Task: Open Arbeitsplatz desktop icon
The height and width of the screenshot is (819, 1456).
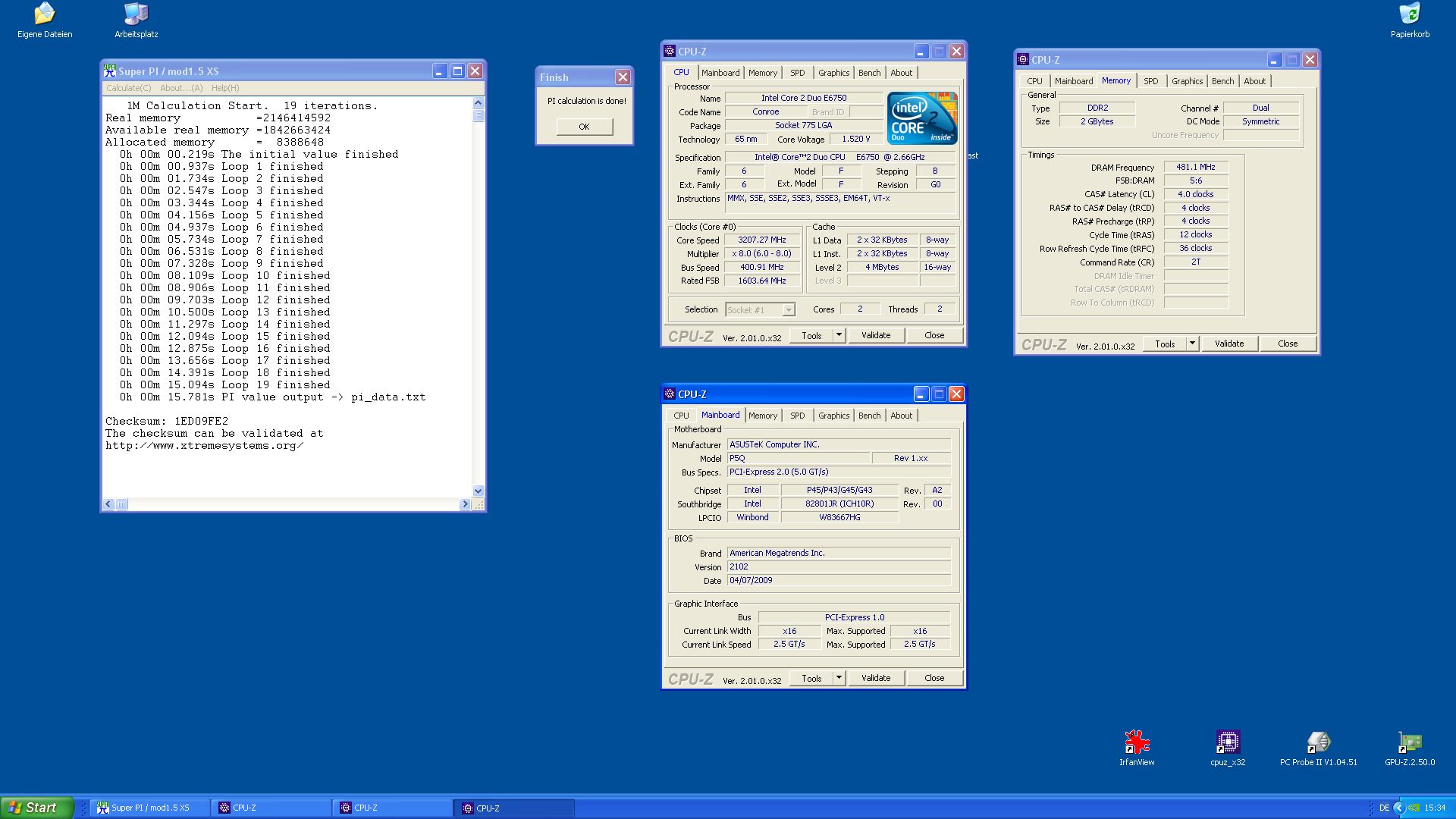Action: 136,20
